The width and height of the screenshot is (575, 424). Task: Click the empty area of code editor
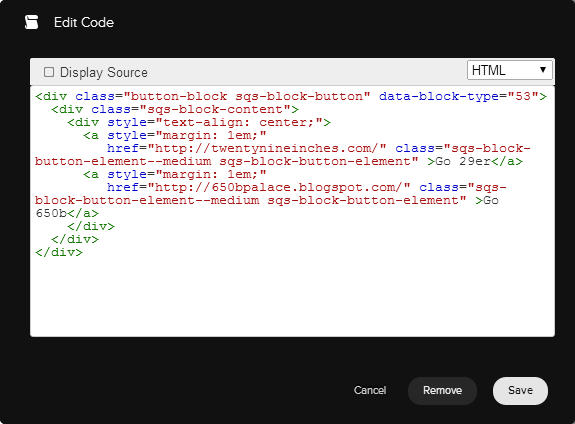pyautogui.click(x=292, y=297)
